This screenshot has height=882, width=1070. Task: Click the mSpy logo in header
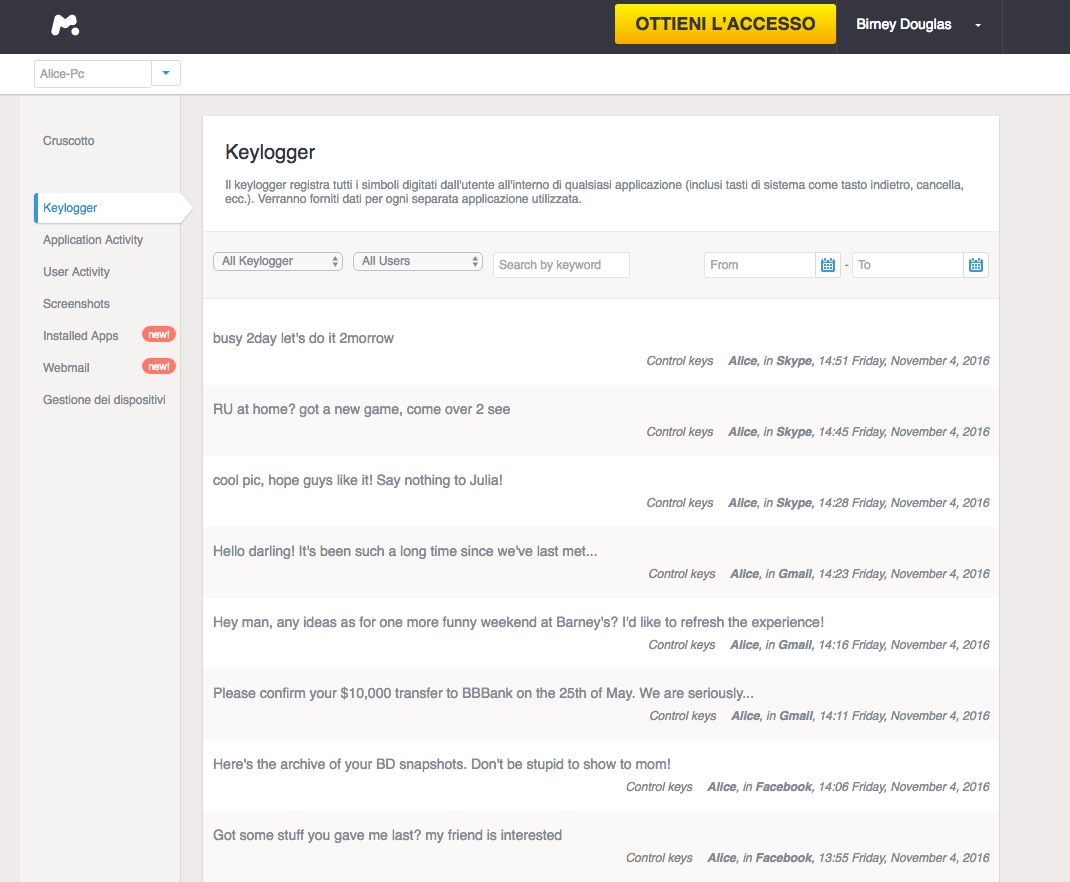65,26
